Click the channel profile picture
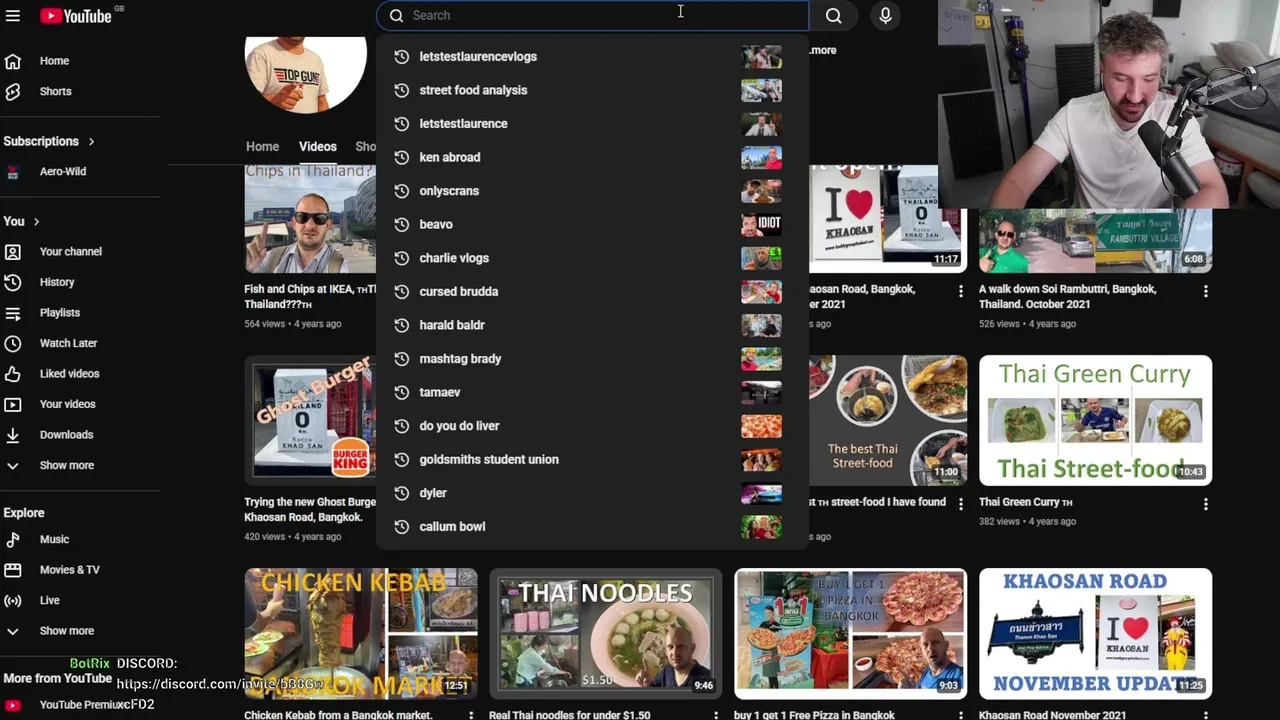 305,74
